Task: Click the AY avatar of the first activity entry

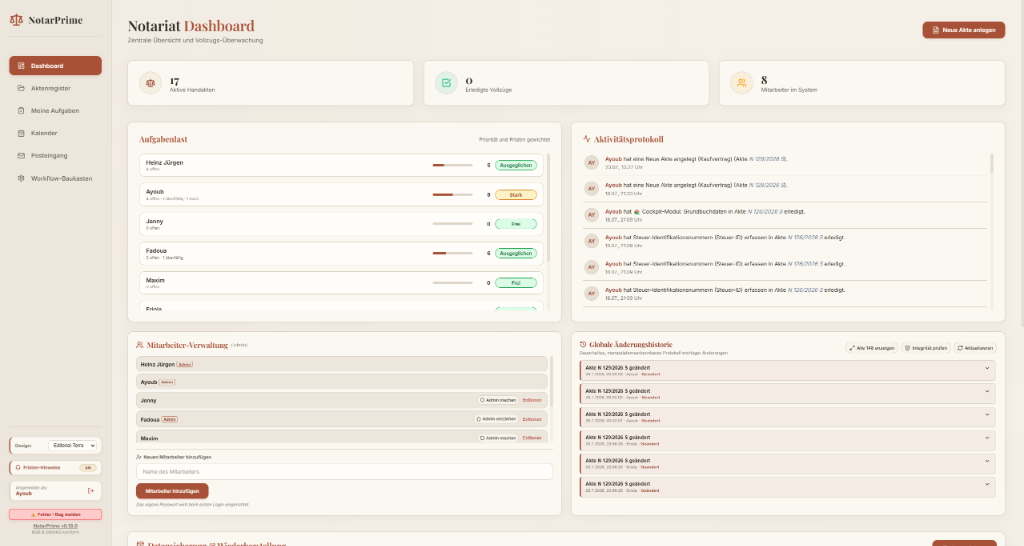Action: click(x=592, y=163)
